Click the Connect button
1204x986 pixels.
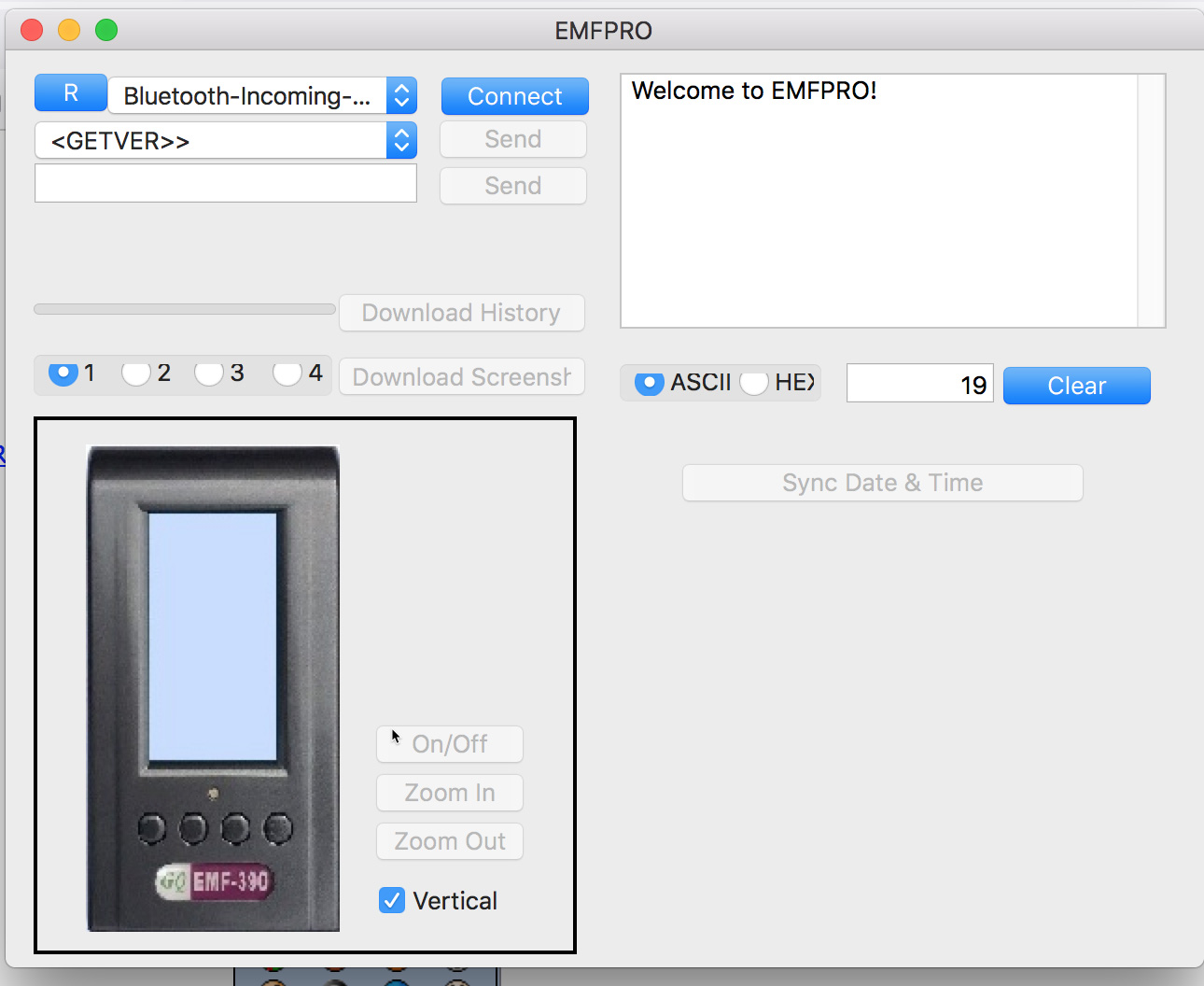point(514,96)
